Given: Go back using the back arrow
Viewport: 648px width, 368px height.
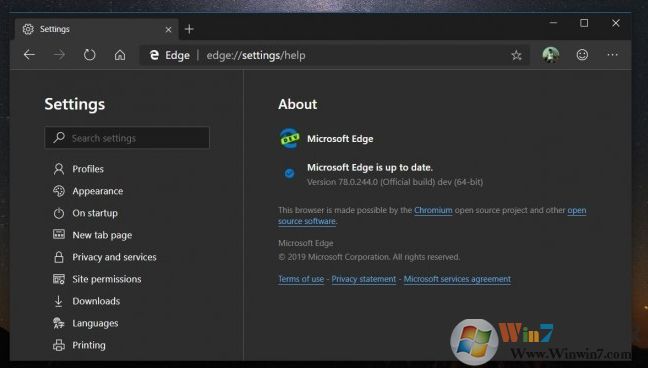Looking at the screenshot, I should coord(29,55).
